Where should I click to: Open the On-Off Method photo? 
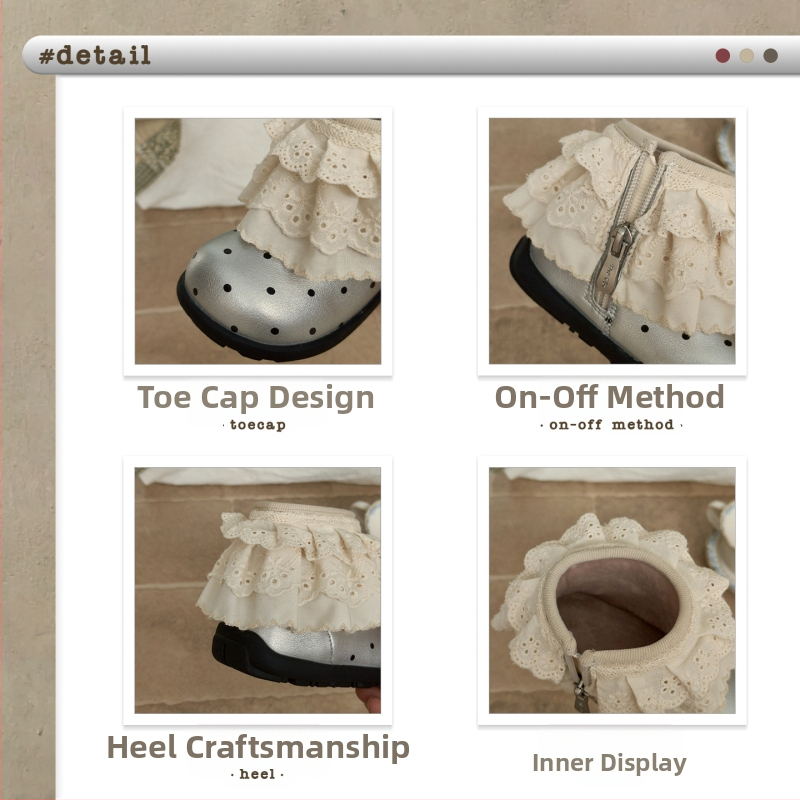[x=611, y=241]
